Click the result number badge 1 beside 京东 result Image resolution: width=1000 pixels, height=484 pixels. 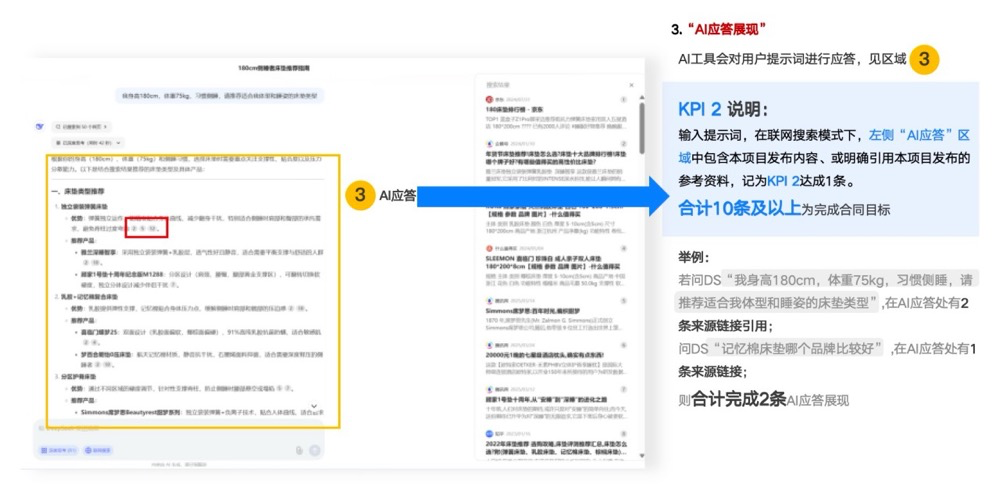[x=624, y=100]
